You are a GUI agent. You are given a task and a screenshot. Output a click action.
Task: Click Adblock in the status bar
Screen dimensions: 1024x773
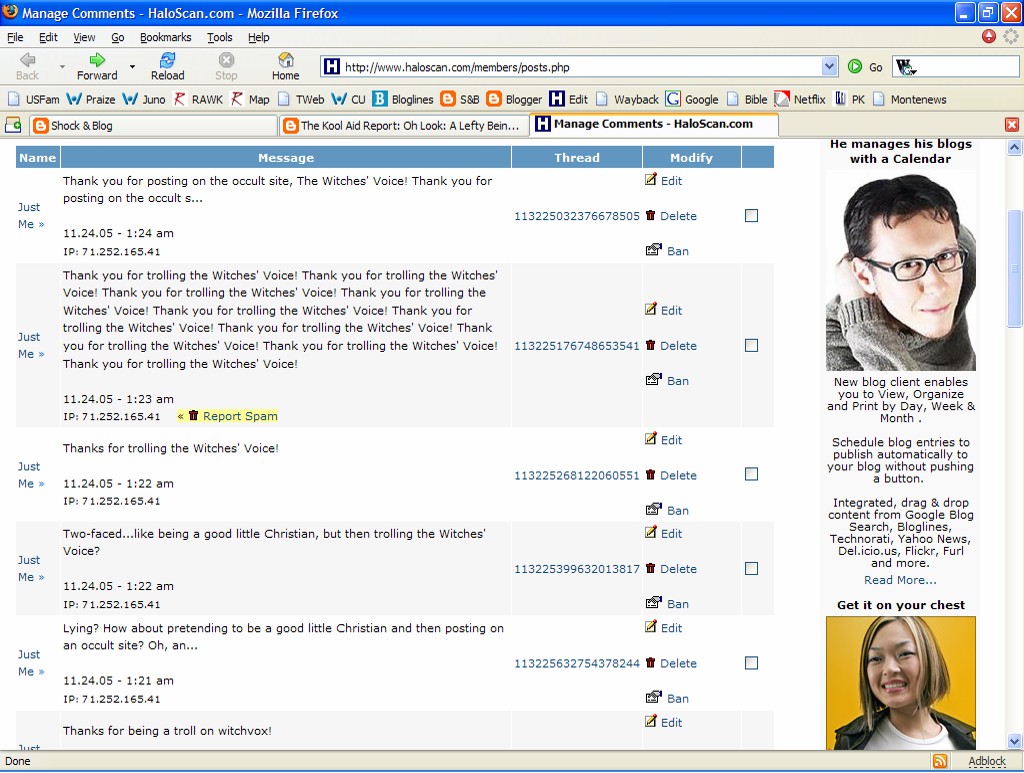[987, 761]
